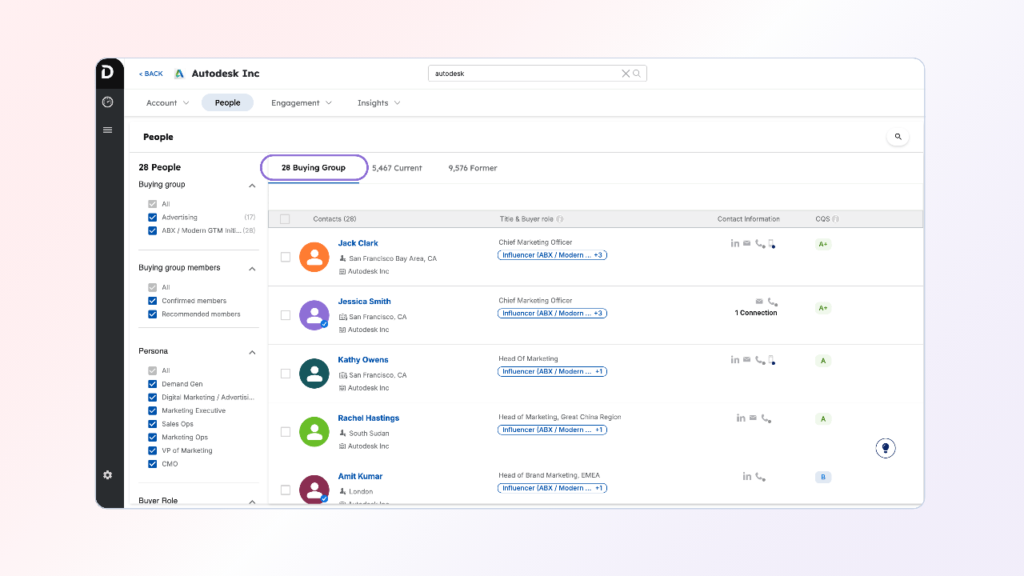This screenshot has width=1024, height=576.
Task: Go back using the BACK link
Action: pyautogui.click(x=151, y=74)
